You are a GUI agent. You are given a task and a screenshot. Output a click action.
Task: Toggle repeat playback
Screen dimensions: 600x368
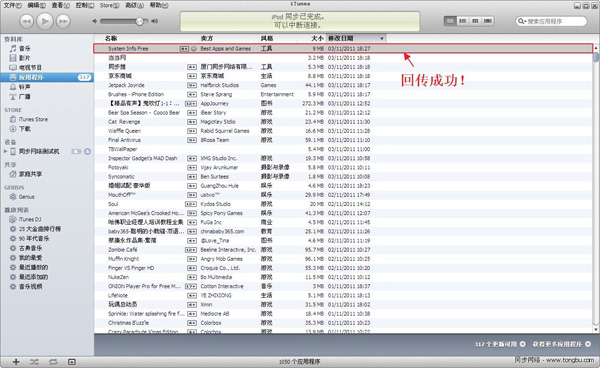pos(53,361)
